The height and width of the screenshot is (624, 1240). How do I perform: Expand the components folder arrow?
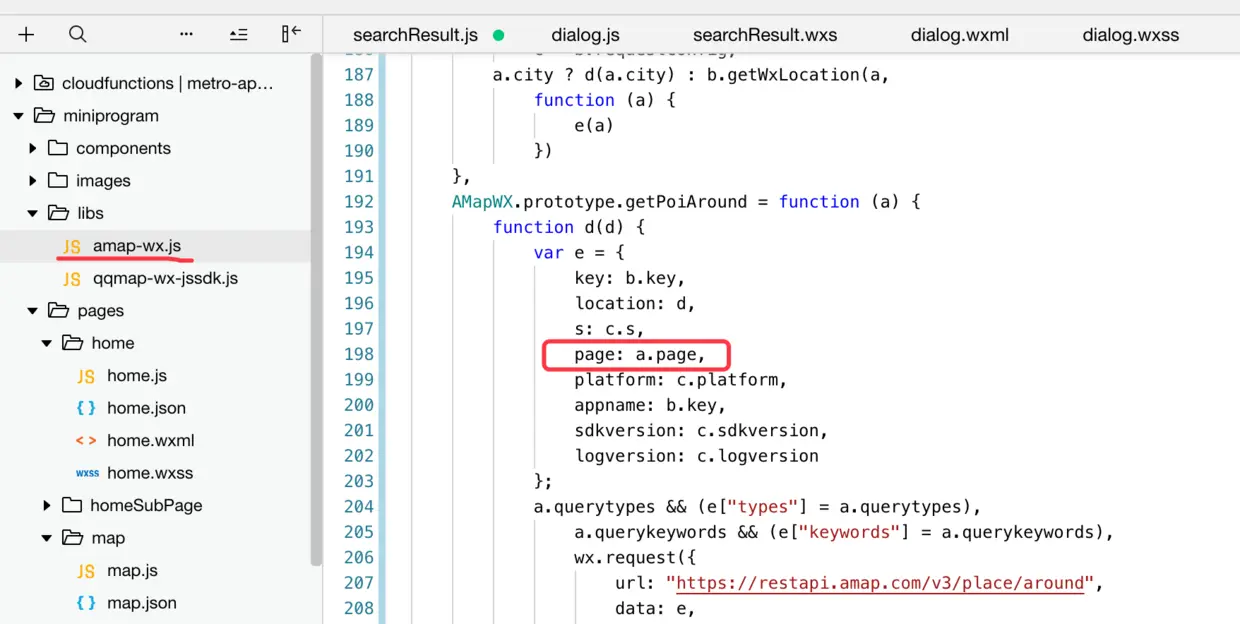coord(33,148)
